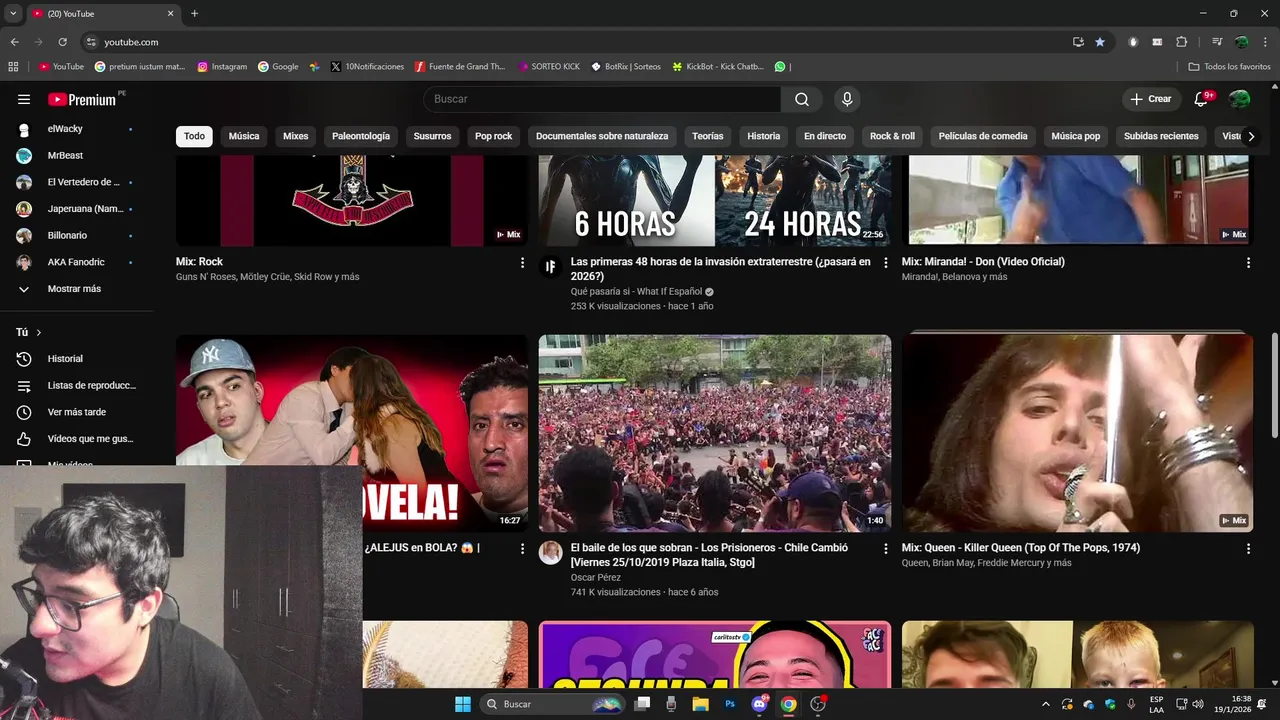
Task: Click the page vertical scrollbar thumb
Action: (1274, 385)
